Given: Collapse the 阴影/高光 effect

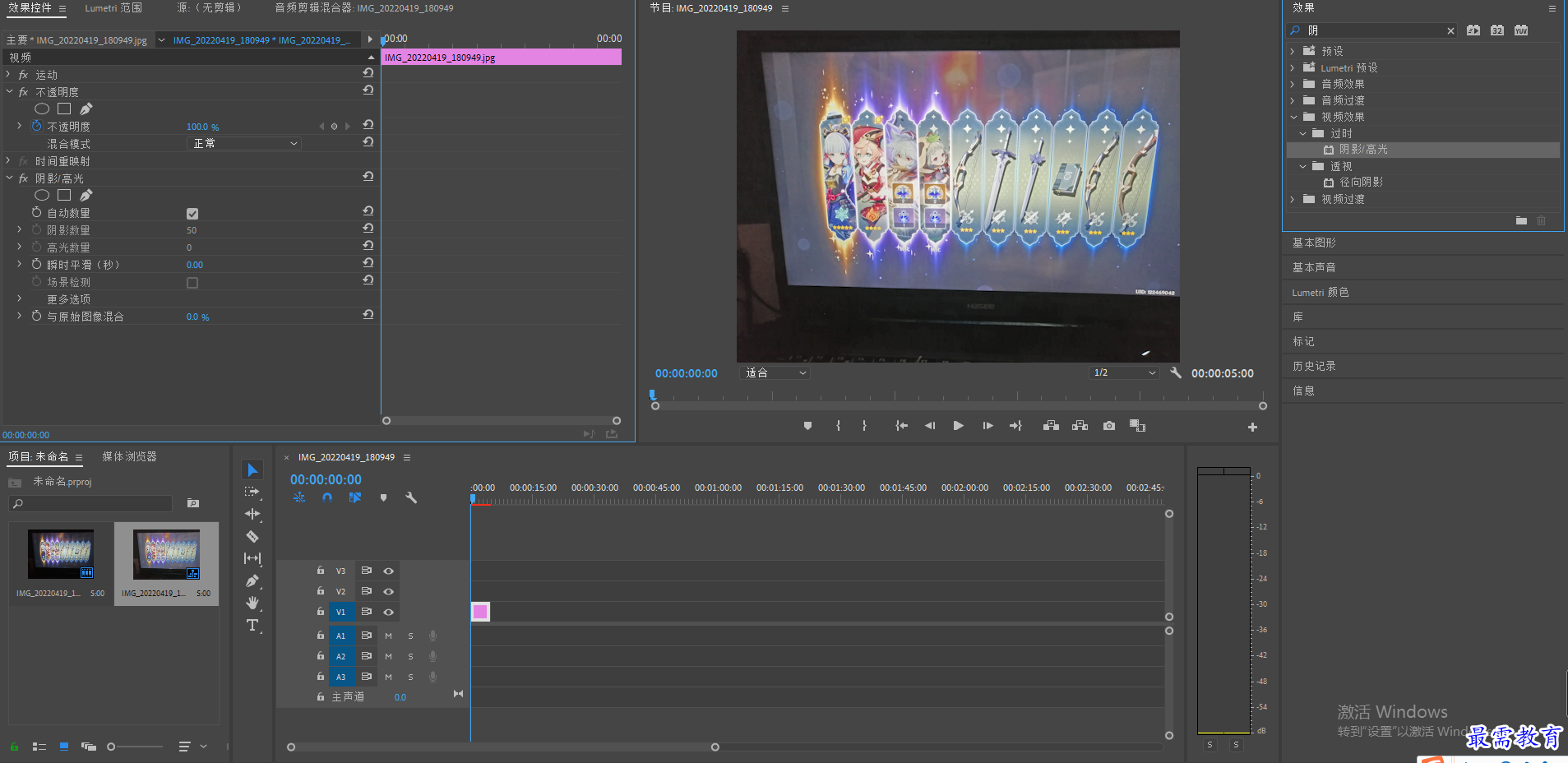Looking at the screenshot, I should pos(8,178).
